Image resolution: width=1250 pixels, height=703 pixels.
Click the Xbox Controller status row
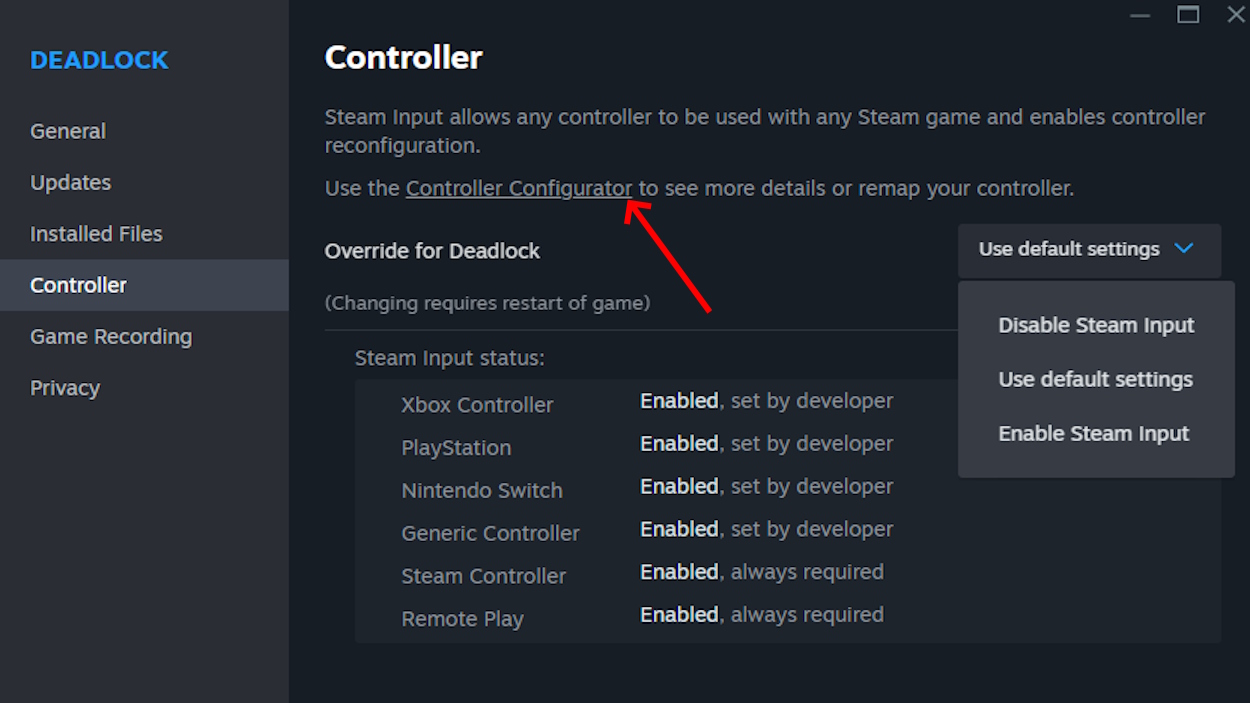click(477, 404)
